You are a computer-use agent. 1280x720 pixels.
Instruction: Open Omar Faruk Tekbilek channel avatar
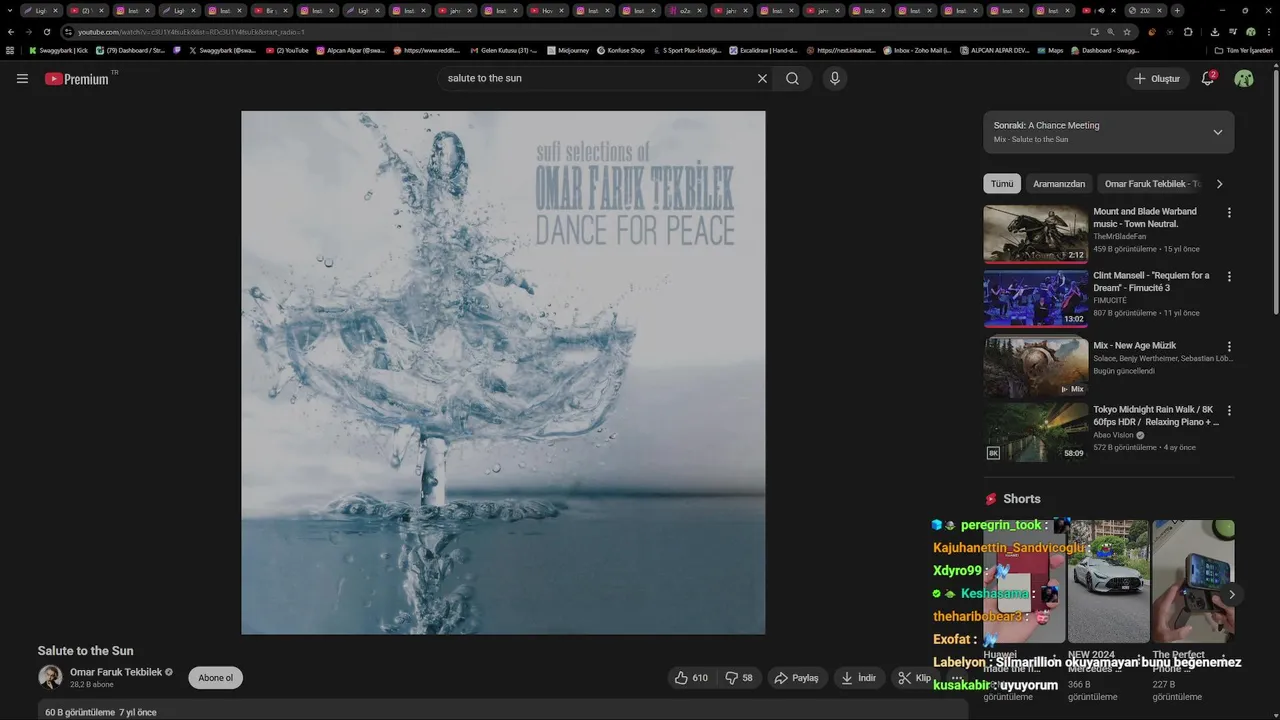coord(50,677)
